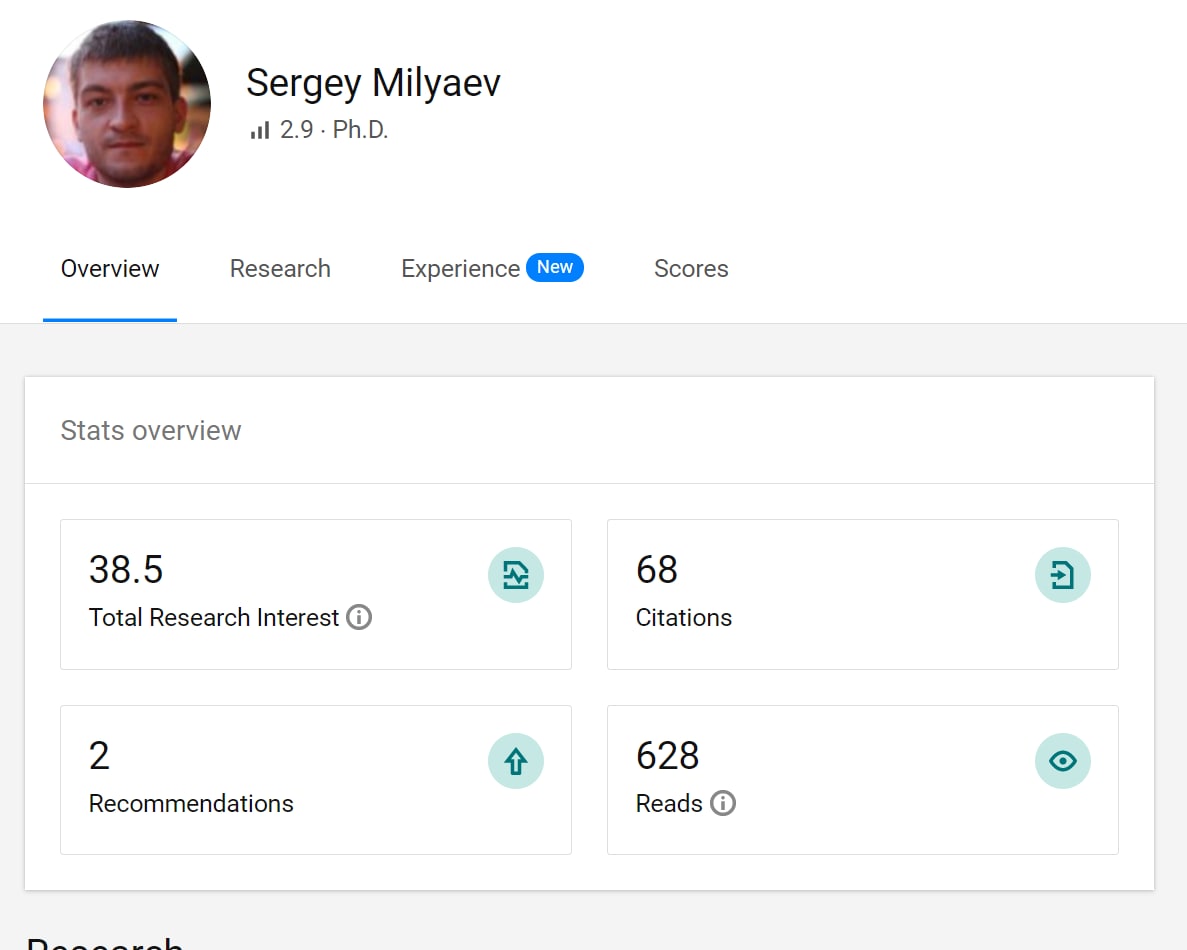The height and width of the screenshot is (950, 1187).
Task: Click the Sergey Milyaev name heading
Action: click(373, 83)
